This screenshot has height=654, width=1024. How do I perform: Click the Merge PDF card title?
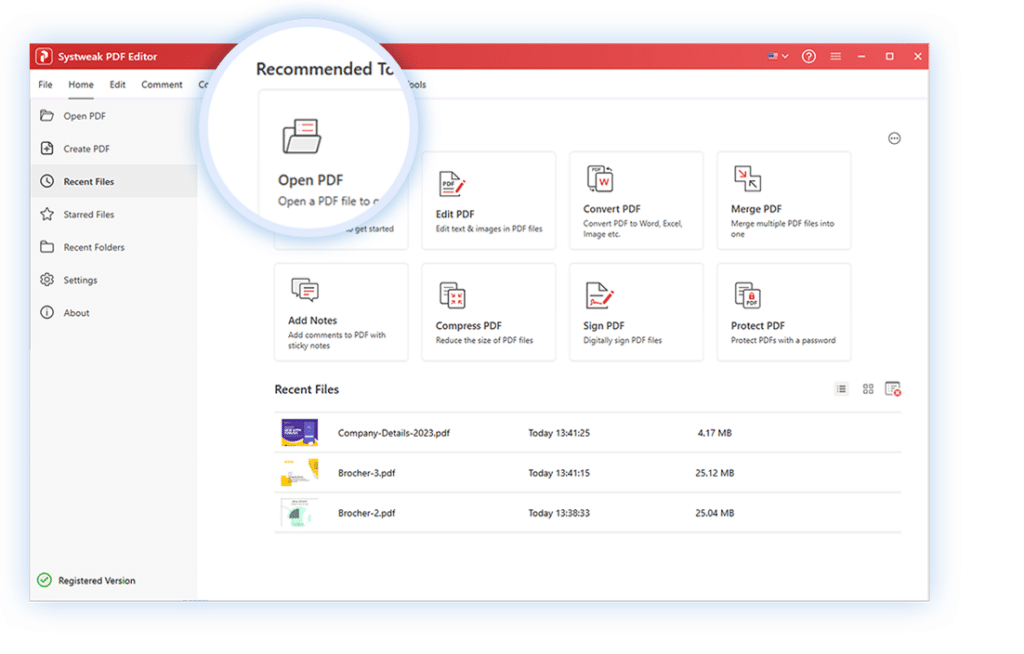tap(756, 209)
